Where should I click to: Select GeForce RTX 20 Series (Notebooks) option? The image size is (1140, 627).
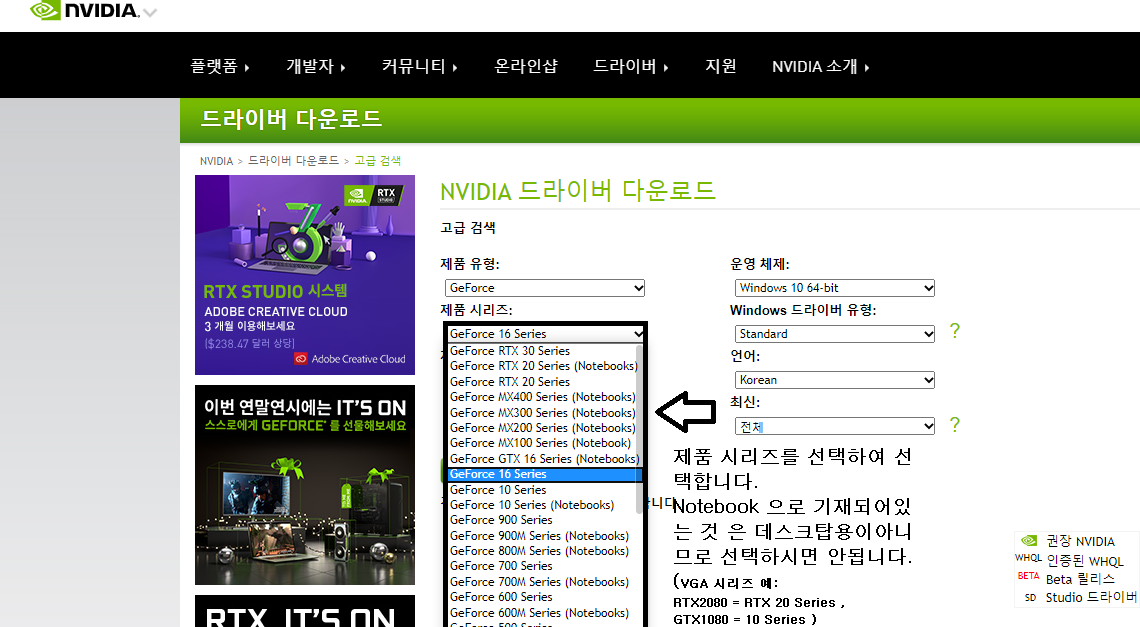click(x=542, y=366)
